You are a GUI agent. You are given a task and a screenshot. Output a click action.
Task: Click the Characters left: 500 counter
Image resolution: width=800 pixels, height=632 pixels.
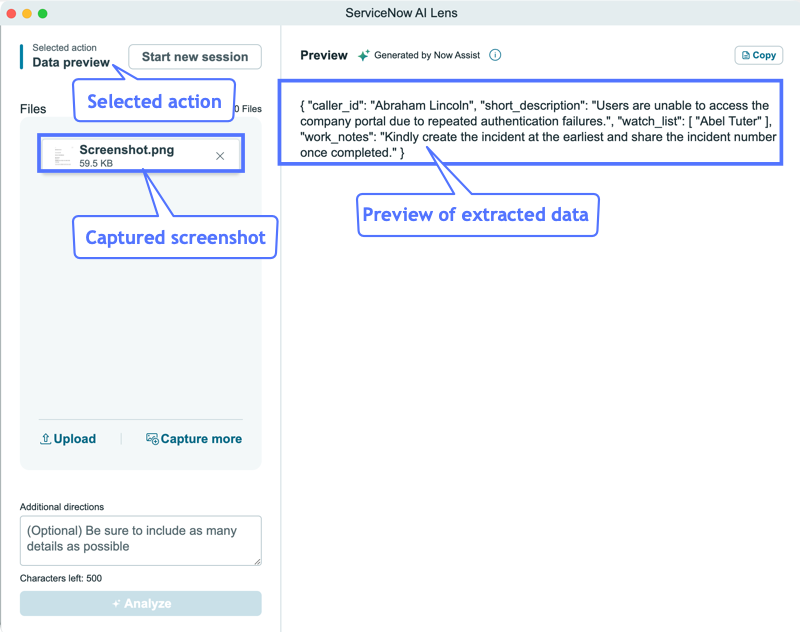coord(61,578)
